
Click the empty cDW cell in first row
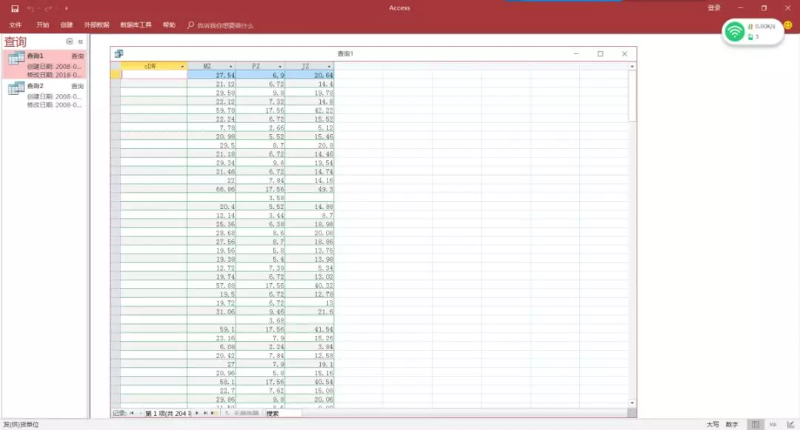154,74
